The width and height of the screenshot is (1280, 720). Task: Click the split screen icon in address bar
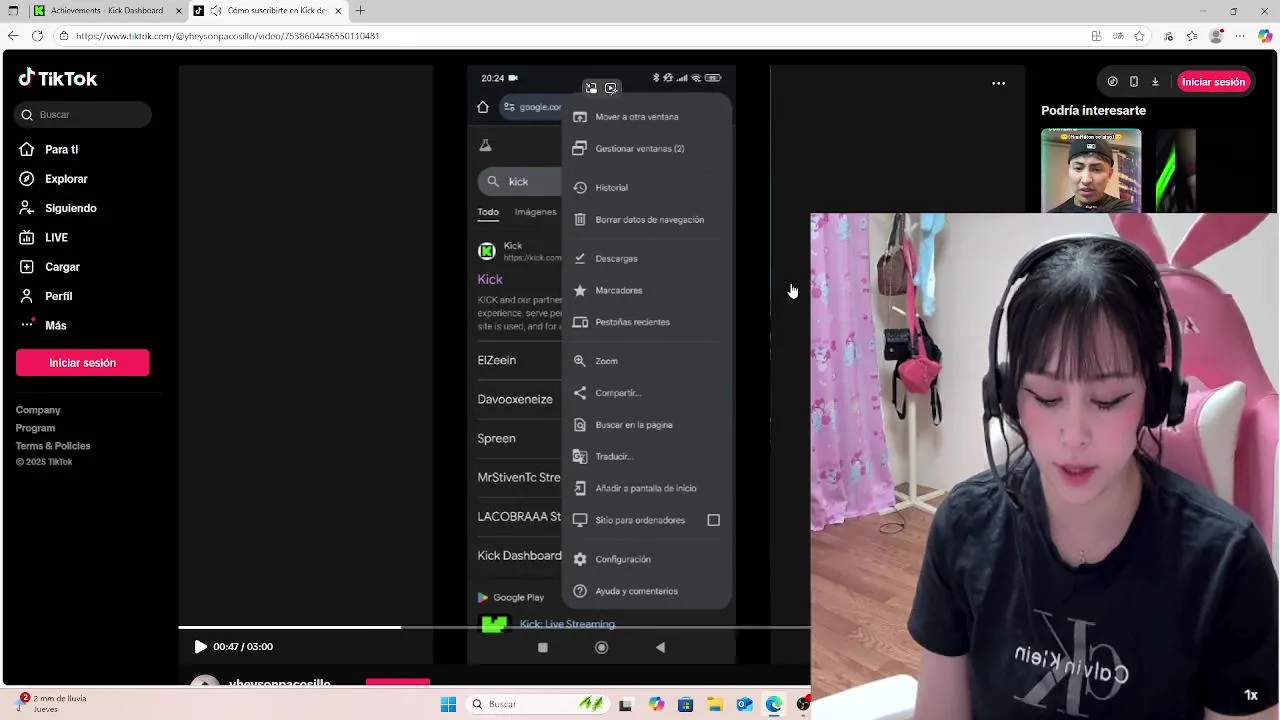click(1097, 36)
